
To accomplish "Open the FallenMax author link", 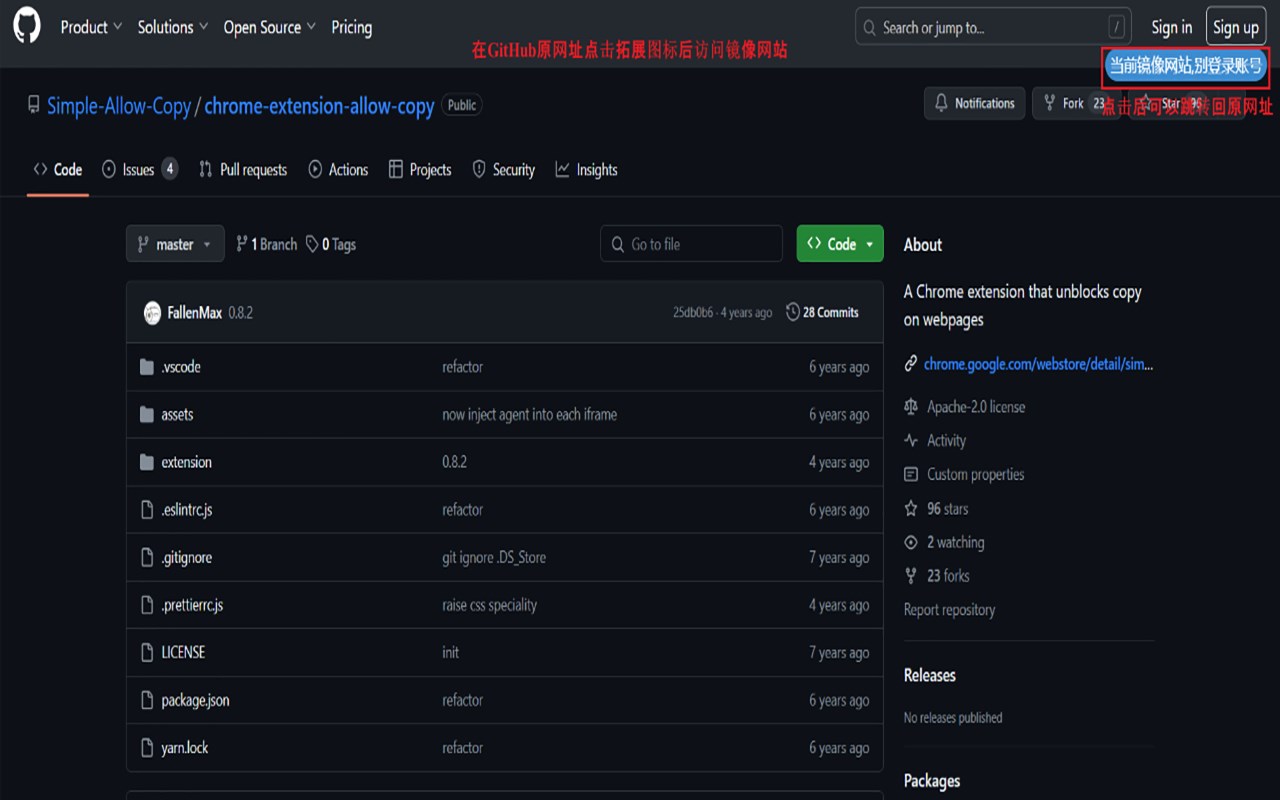I will 195,313.
